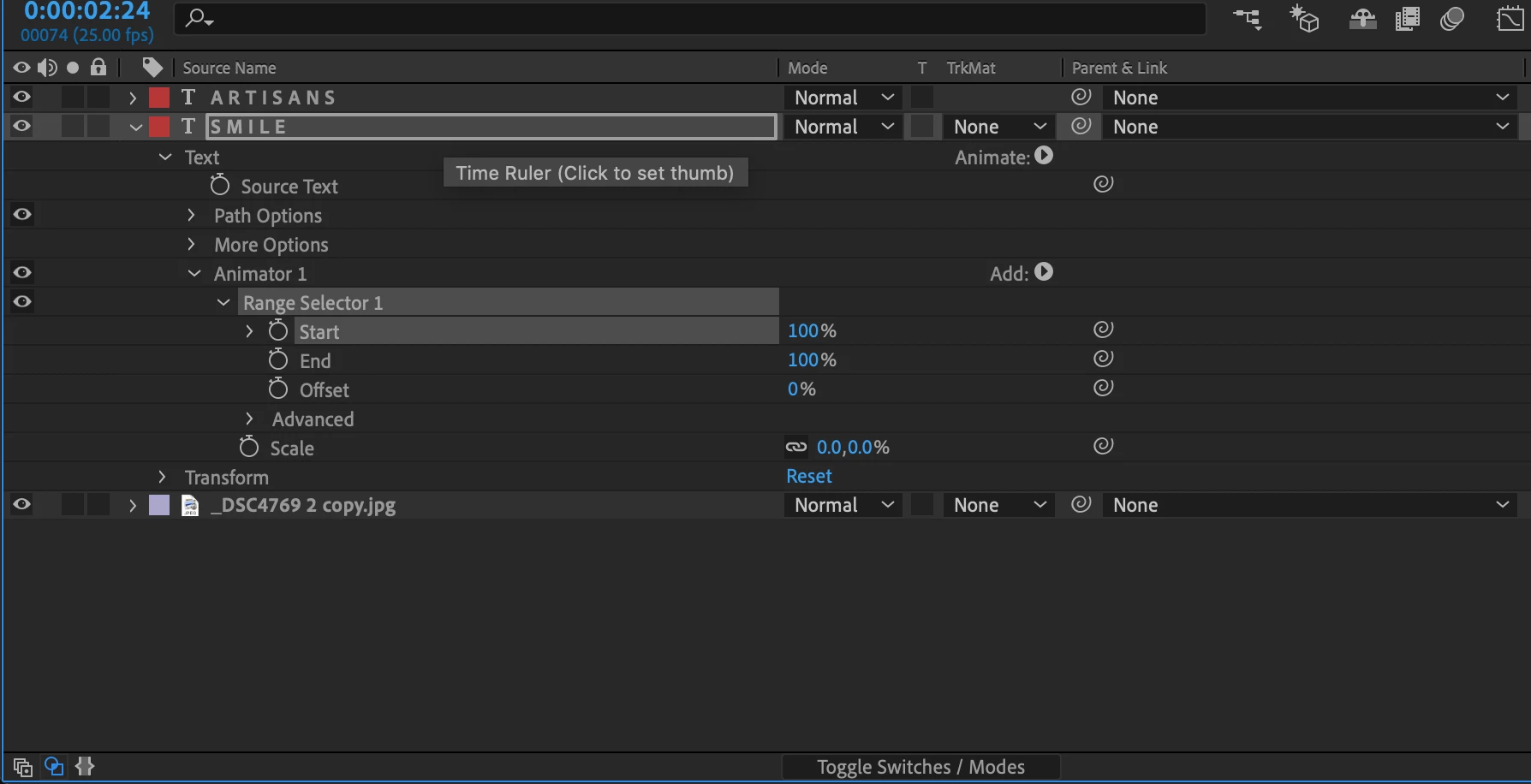Viewport: 1531px width, 784px height.
Task: Toggle visibility eye for Range Selector 1
Action: [22, 301]
